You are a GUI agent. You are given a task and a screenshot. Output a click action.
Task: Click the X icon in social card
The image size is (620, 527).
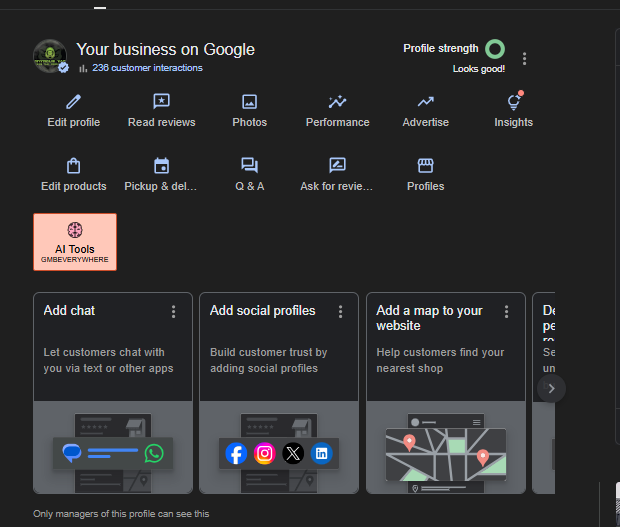point(293,453)
